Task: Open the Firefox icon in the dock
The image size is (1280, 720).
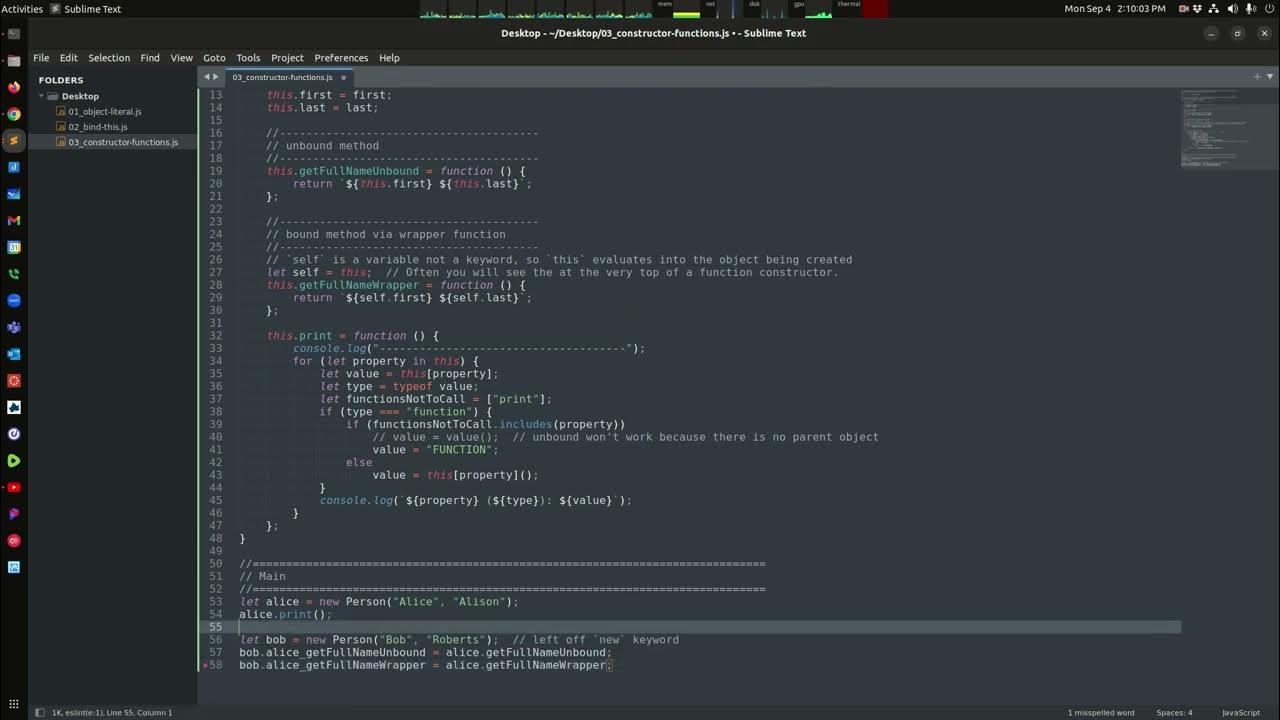Action: pos(14,87)
